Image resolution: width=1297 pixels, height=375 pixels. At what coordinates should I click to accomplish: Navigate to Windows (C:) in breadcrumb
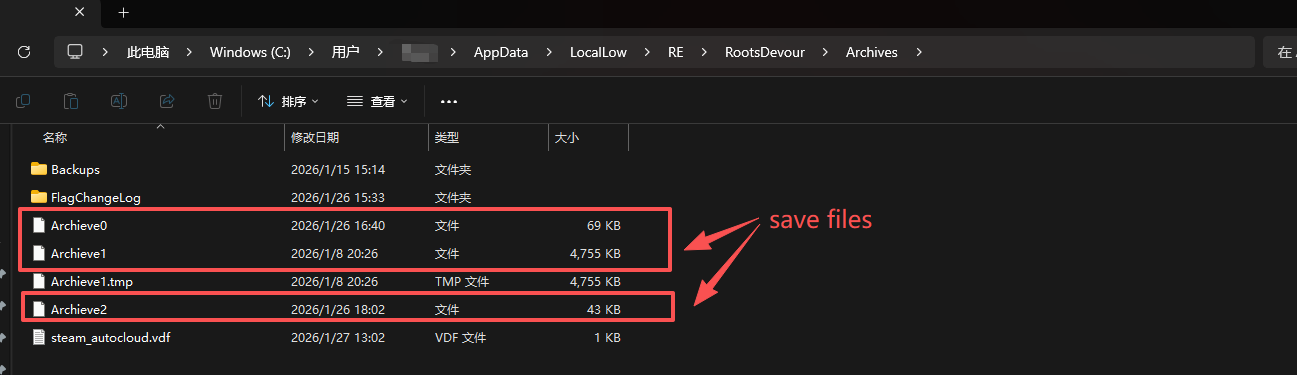click(x=250, y=52)
